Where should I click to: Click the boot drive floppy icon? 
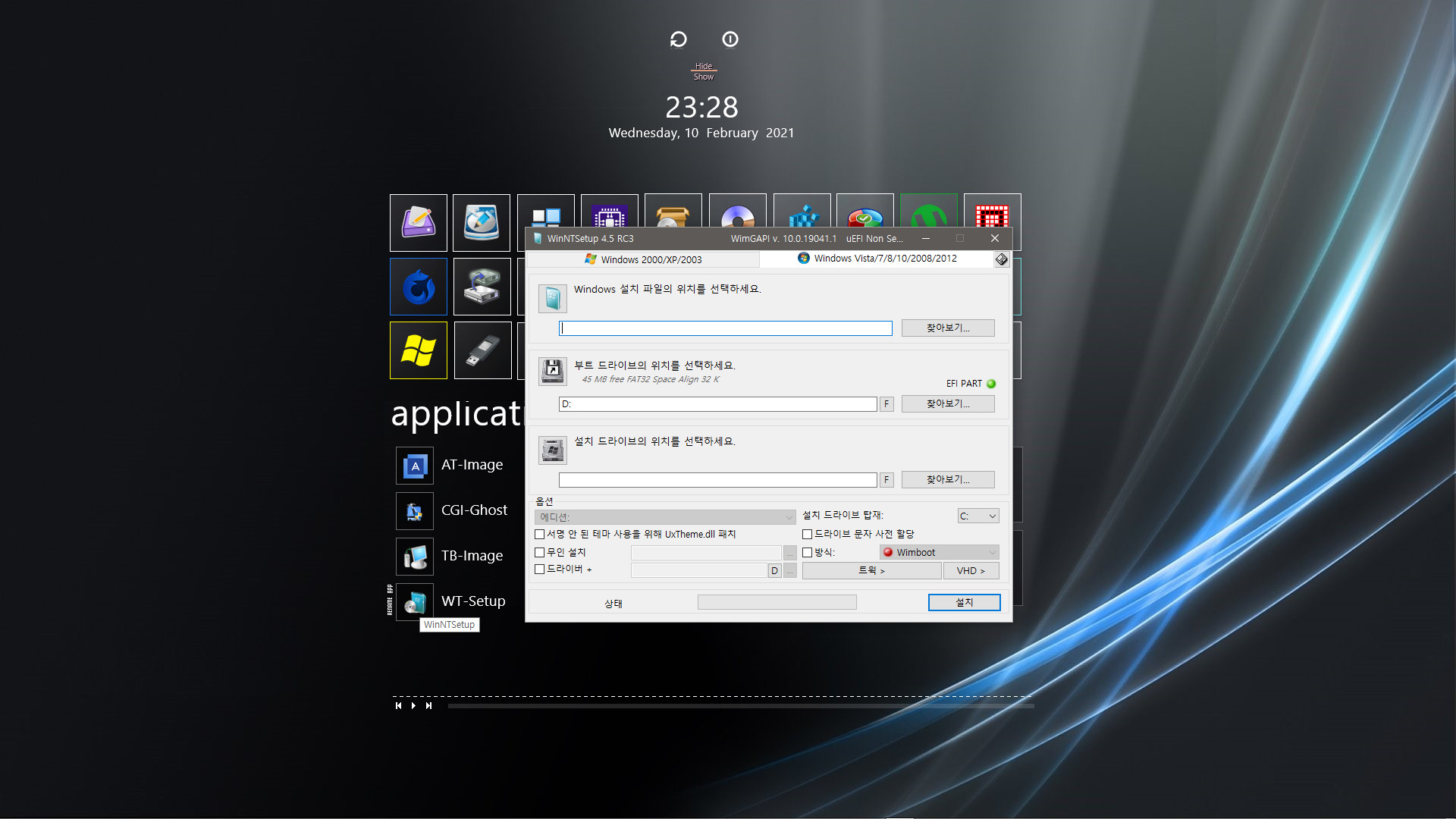pos(552,372)
